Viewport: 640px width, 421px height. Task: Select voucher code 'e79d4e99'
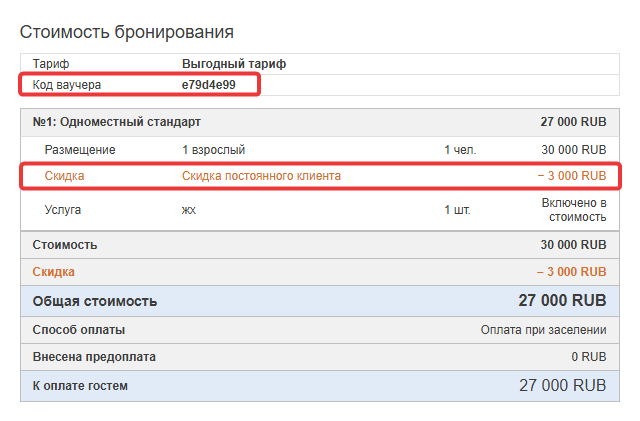tap(209, 85)
